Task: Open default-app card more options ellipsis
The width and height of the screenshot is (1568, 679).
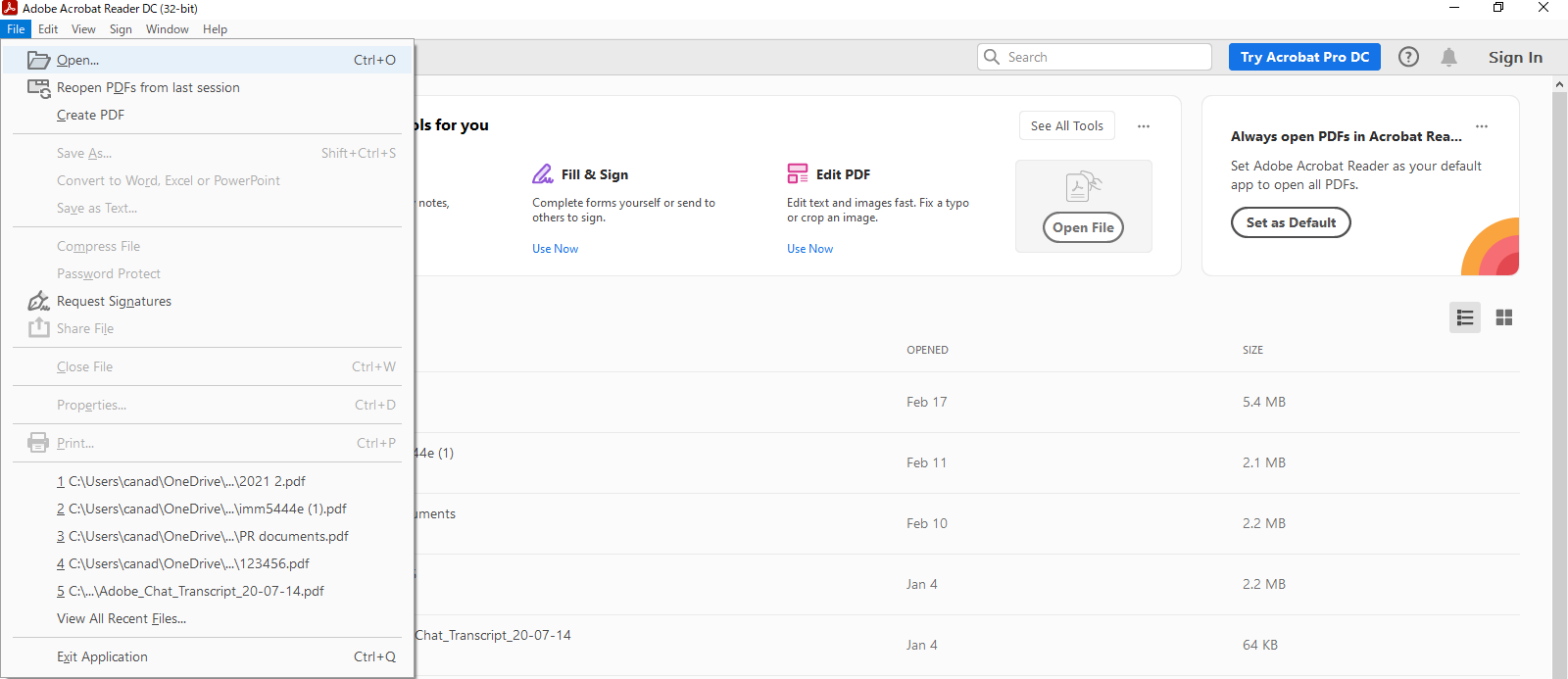Action: [1482, 126]
